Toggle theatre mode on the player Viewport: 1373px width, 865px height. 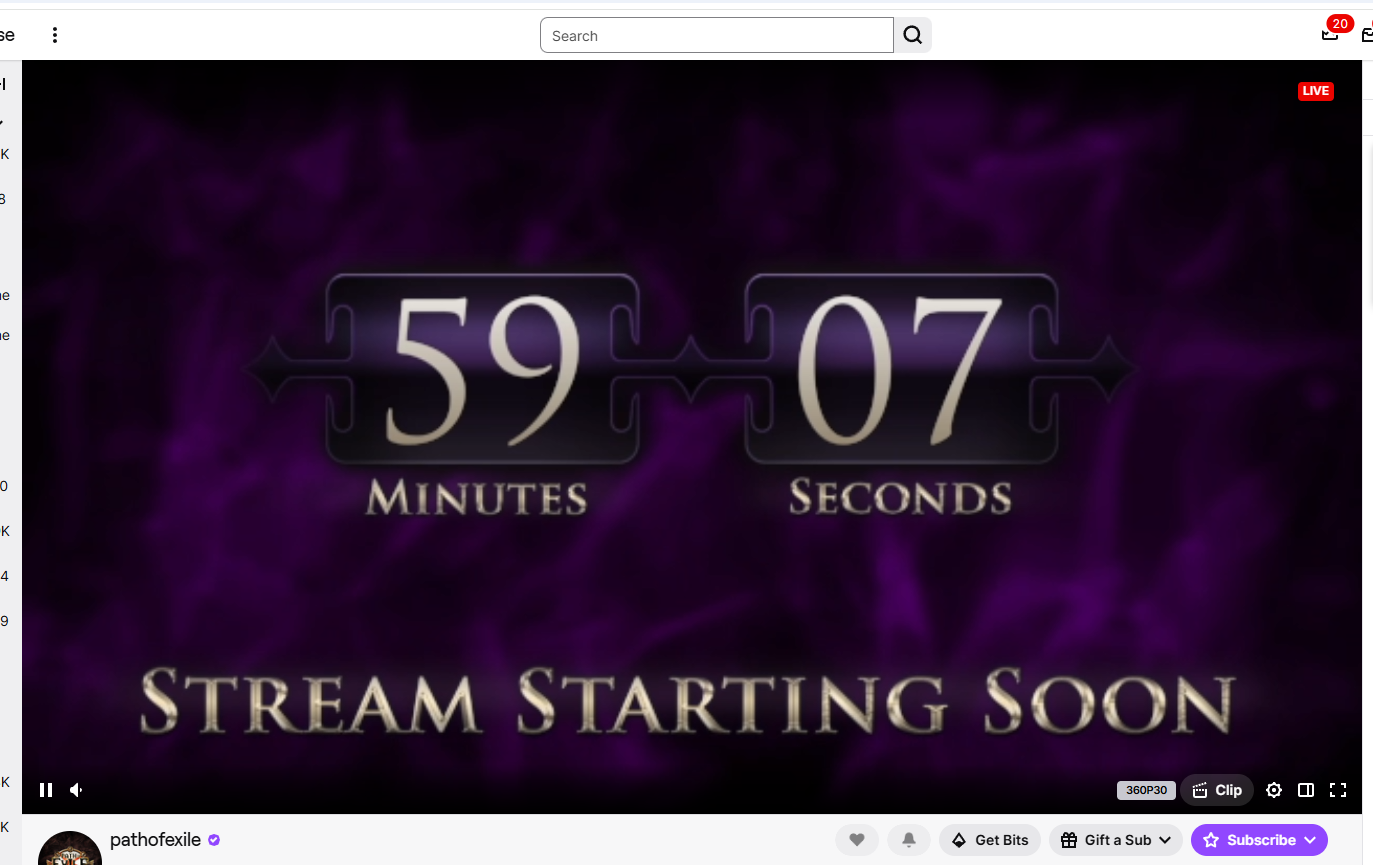click(1306, 790)
